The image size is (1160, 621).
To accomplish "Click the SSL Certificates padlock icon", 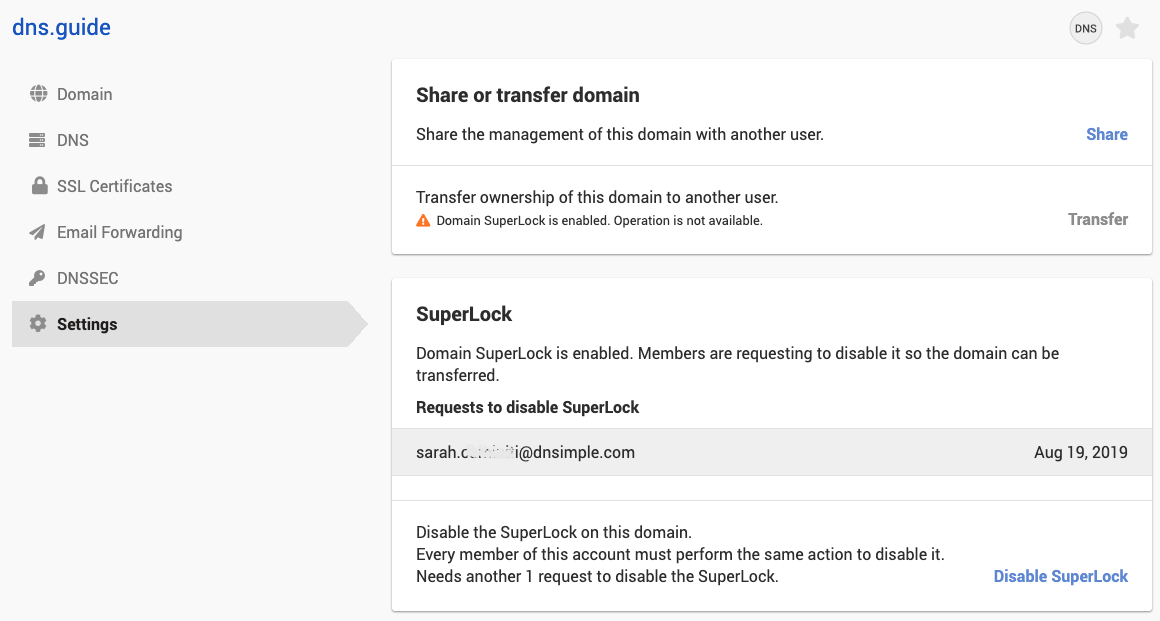I will click(x=38, y=186).
